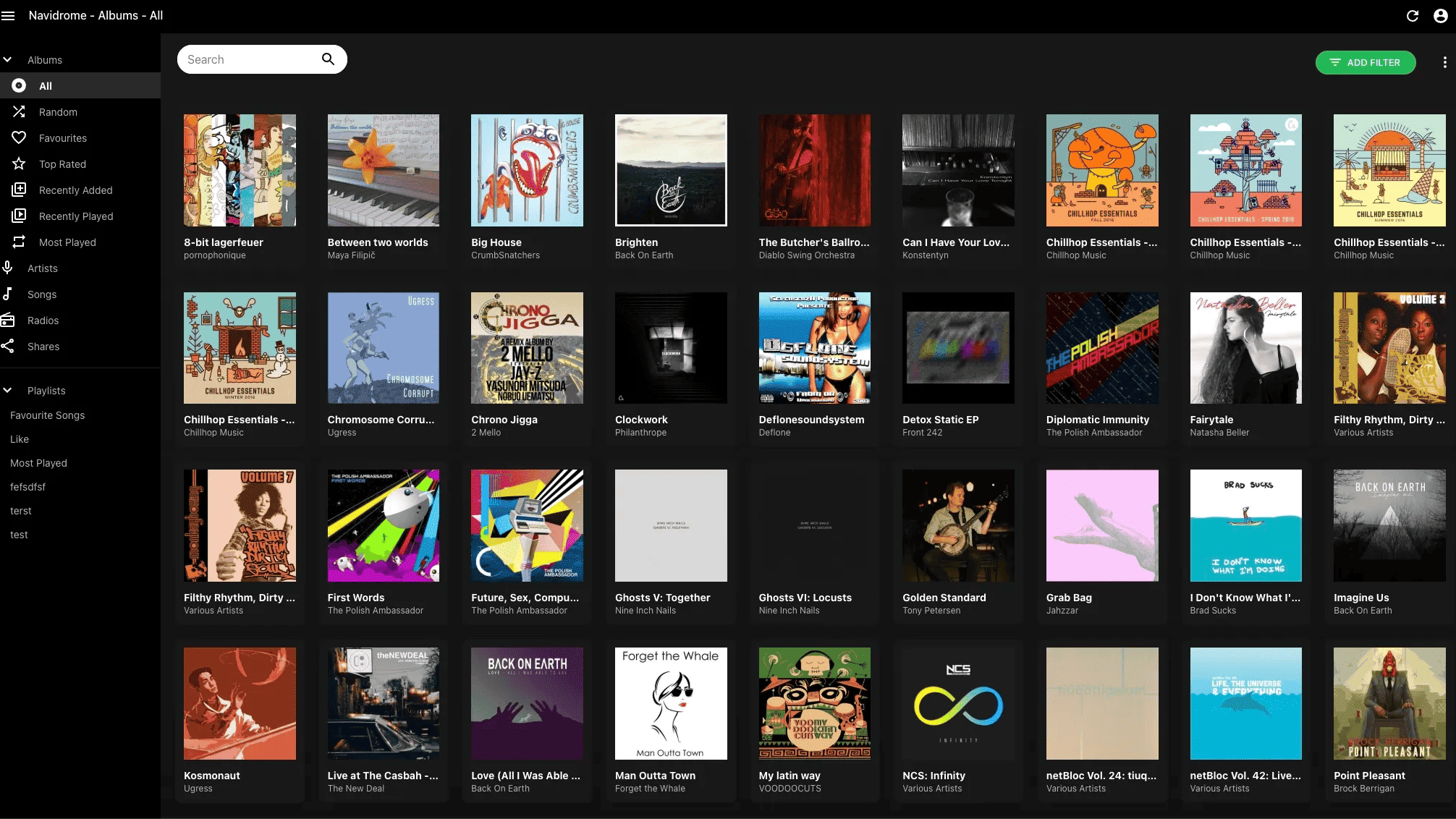1456x819 pixels.
Task: Click artist name Nine Inch Nails under Ghosts V
Action: coord(646,611)
